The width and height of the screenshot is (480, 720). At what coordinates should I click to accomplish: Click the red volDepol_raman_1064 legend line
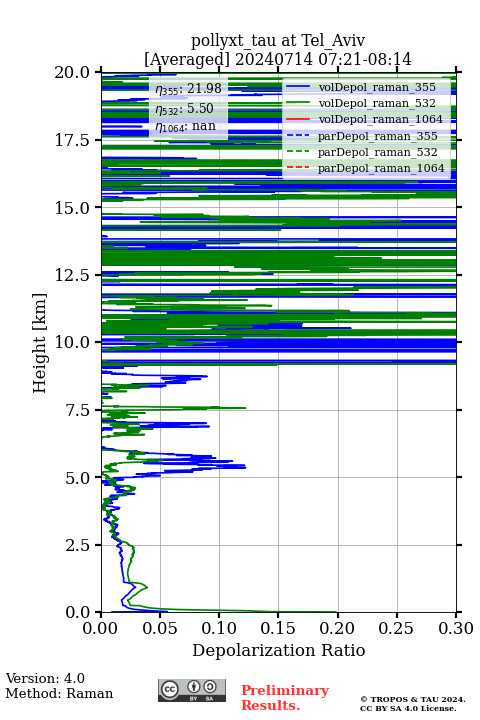pos(298,119)
